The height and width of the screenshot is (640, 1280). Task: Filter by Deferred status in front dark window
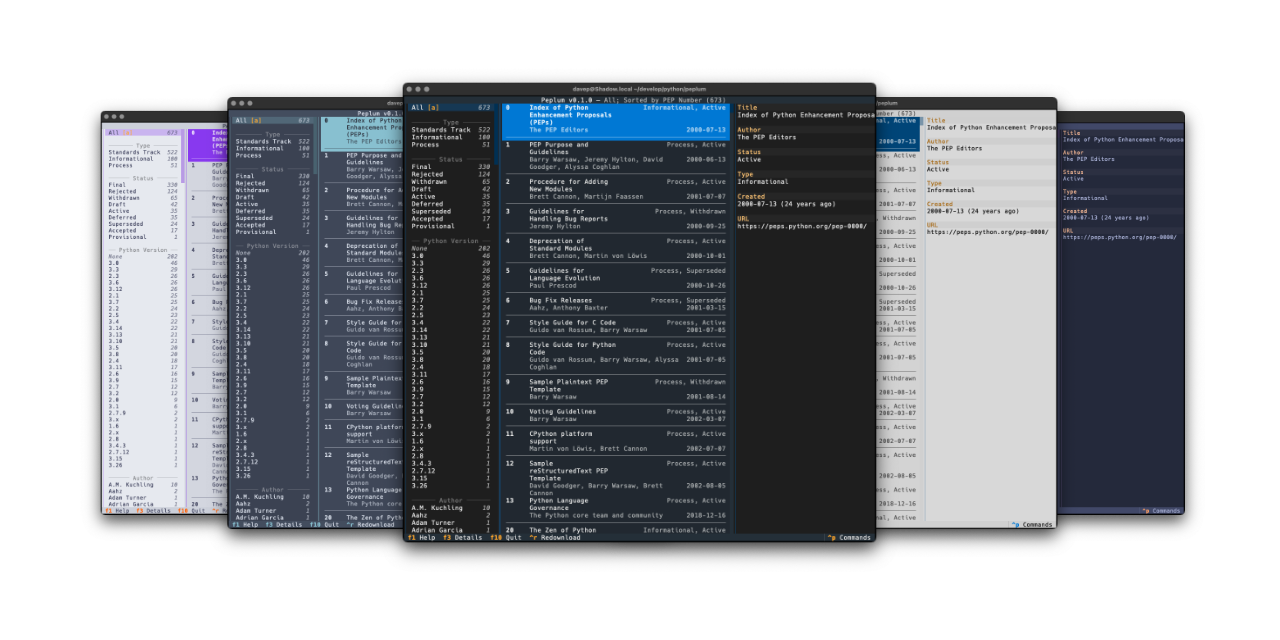pyautogui.click(x=451, y=204)
